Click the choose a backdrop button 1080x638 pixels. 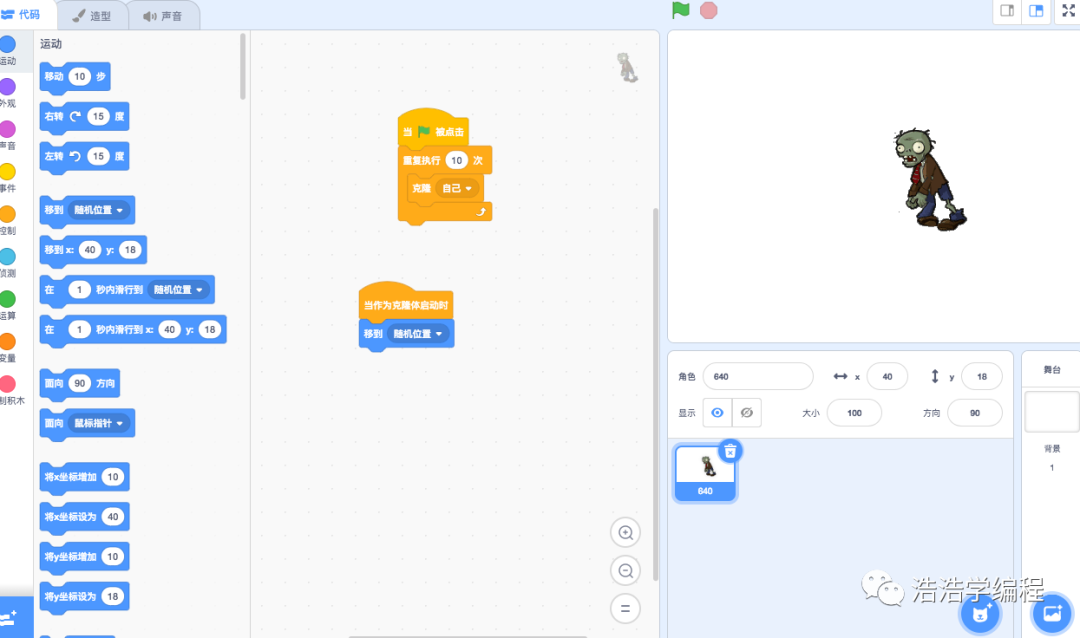tap(1052, 613)
